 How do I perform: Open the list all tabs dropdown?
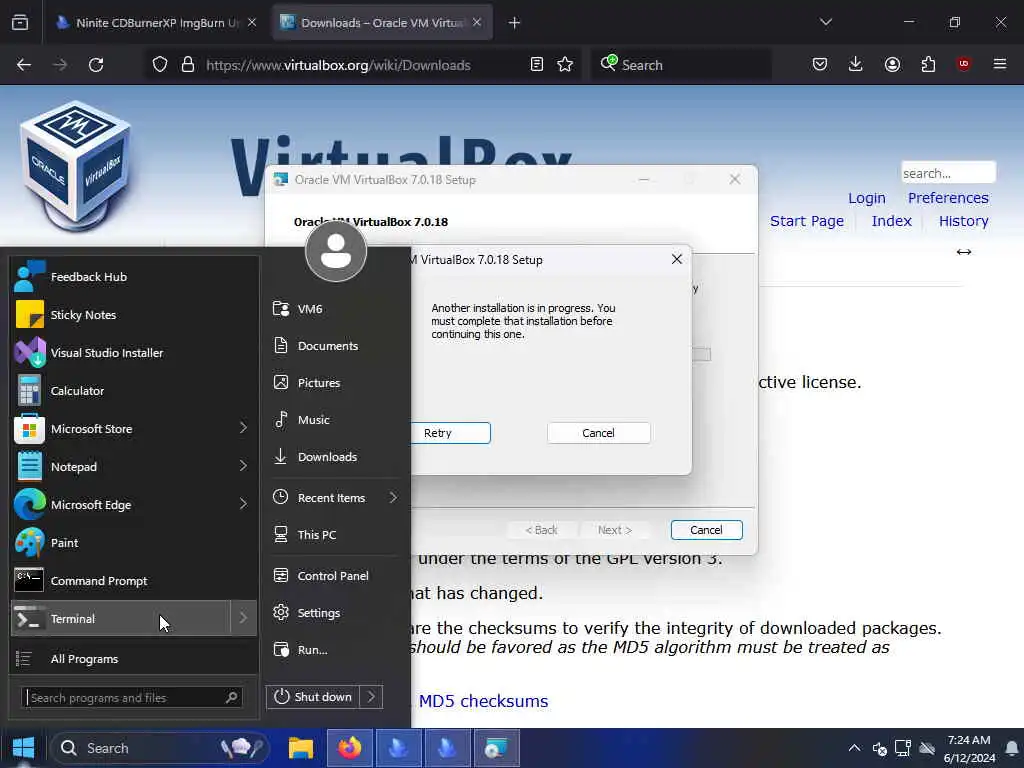pyautogui.click(x=825, y=22)
